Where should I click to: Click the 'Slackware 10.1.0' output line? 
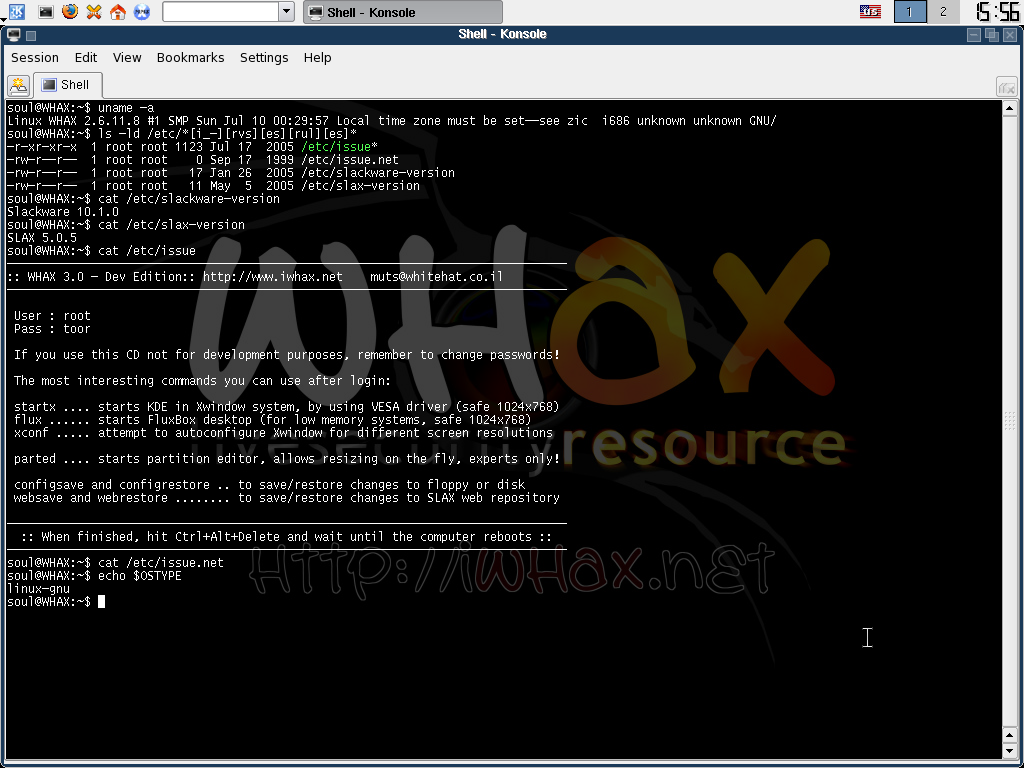click(63, 212)
